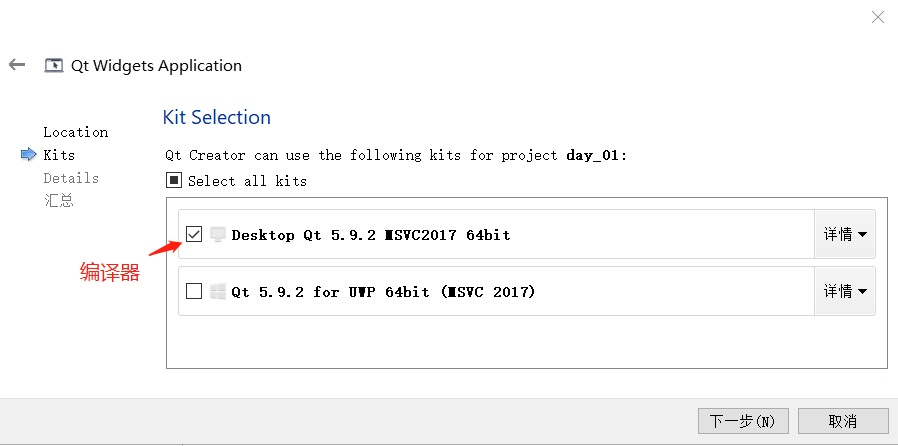
Task: Click the blue current-step arrow next to Kits
Action: pos(28,155)
